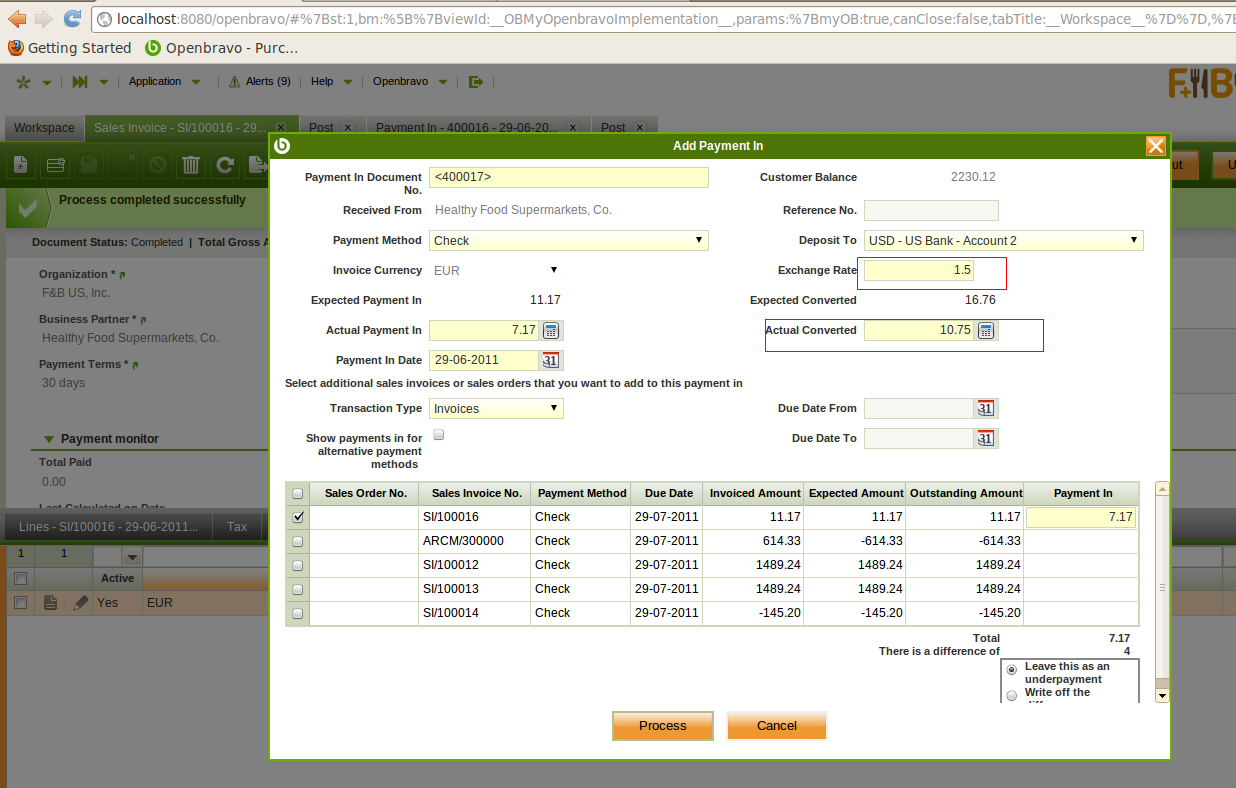Refresh the Sales Invoice with toolbar reload icon
Image resolution: width=1236 pixels, height=788 pixels.
(x=225, y=165)
